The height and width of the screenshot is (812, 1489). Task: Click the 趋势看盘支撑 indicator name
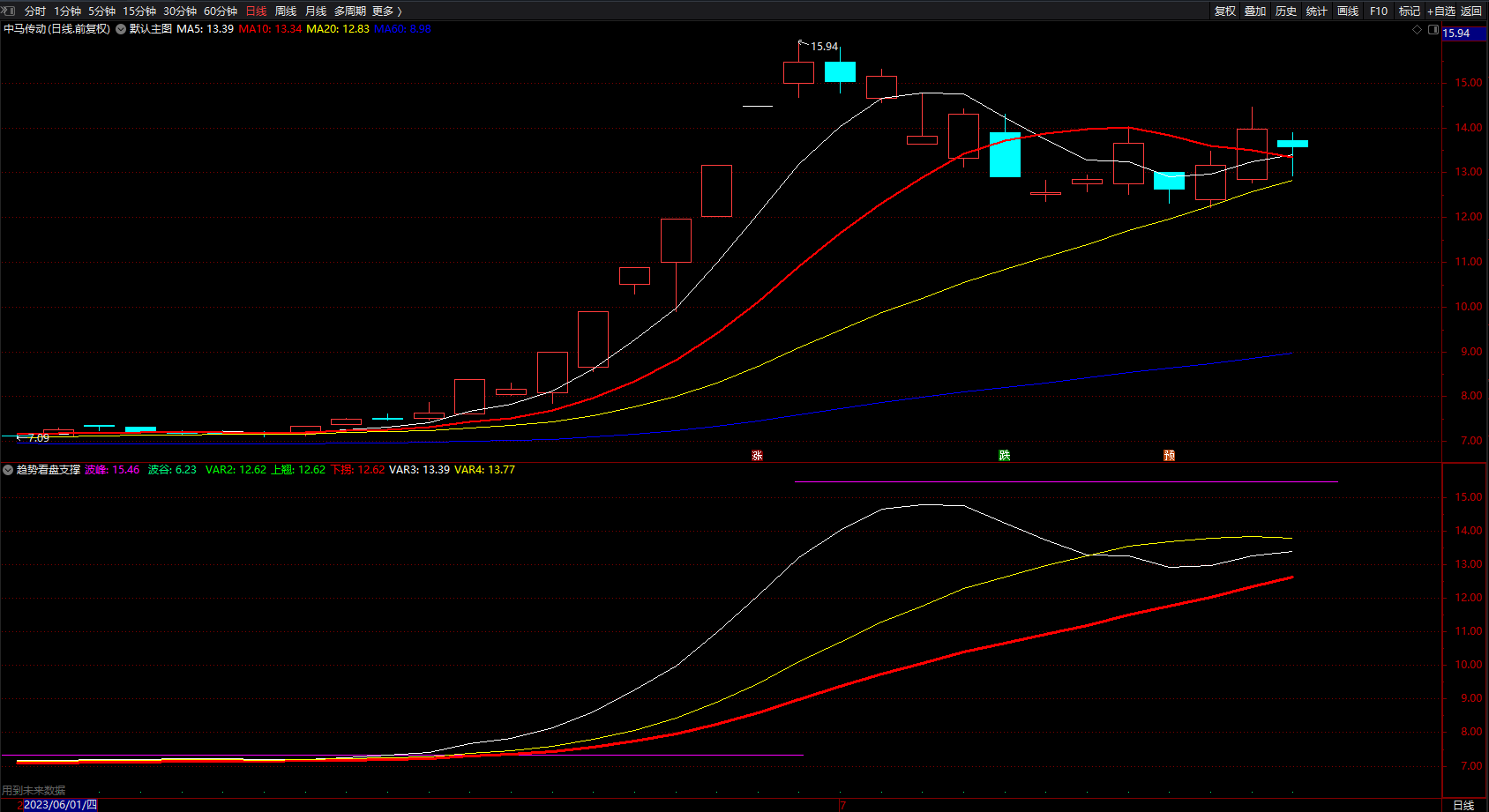pos(49,470)
